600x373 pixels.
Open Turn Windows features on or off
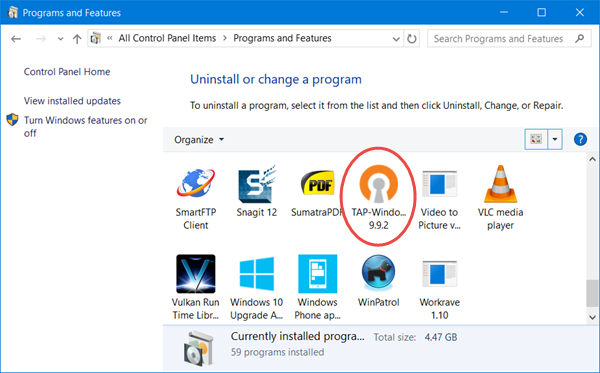(x=85, y=127)
